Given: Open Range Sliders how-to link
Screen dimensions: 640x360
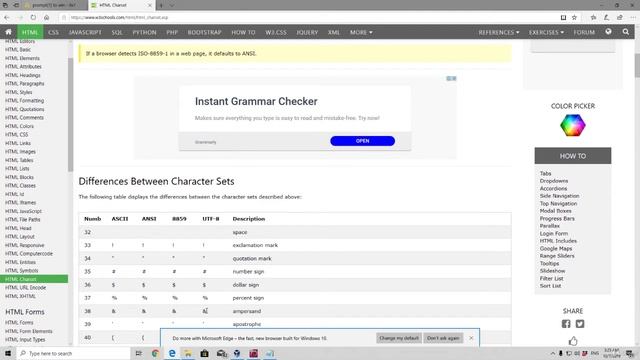Looking at the screenshot, I should 557,256.
